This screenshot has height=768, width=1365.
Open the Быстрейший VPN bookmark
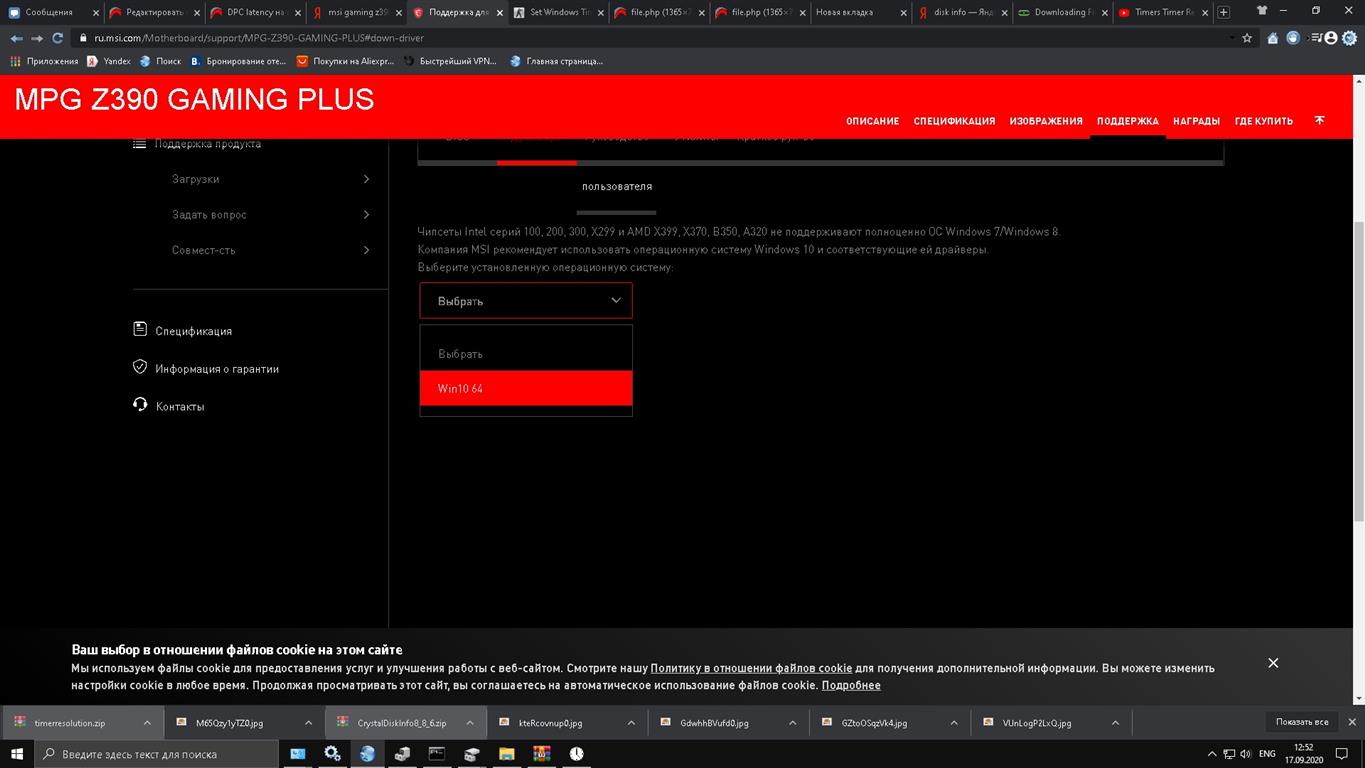pos(450,61)
